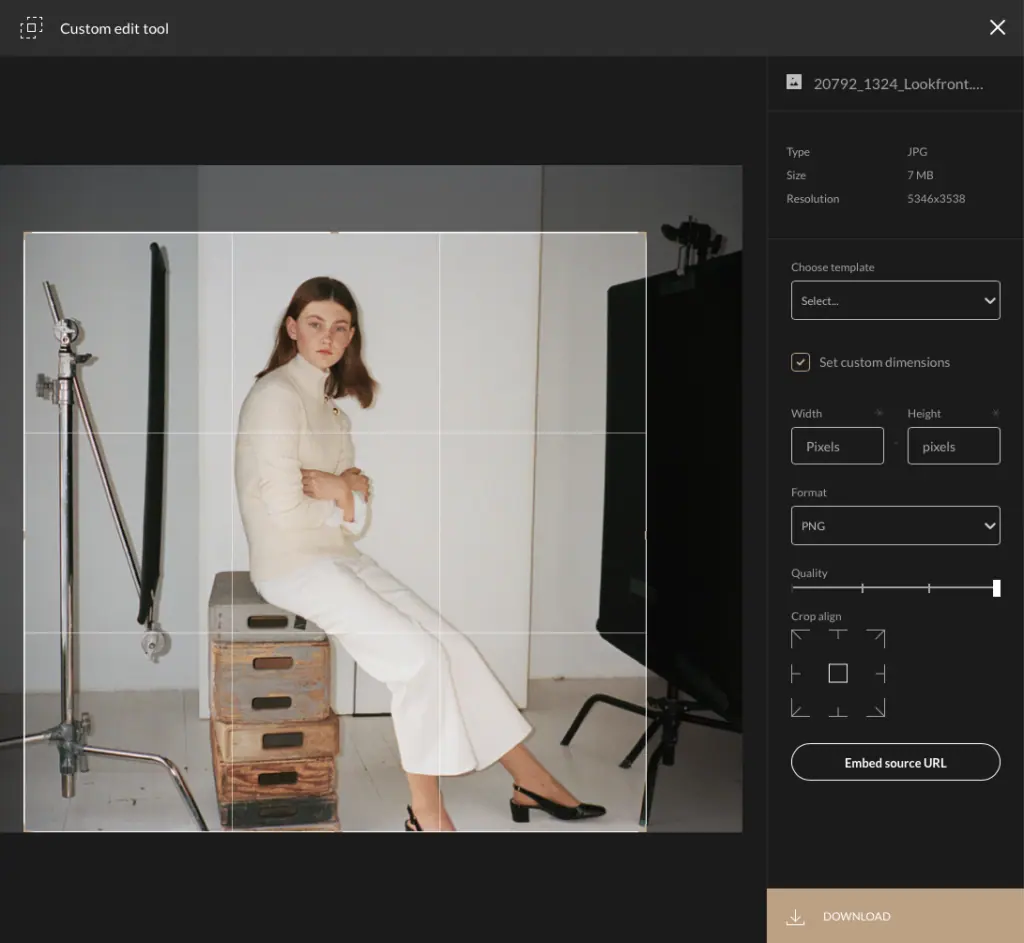
Task: Align crop to bottom-left corner
Action: [800, 708]
